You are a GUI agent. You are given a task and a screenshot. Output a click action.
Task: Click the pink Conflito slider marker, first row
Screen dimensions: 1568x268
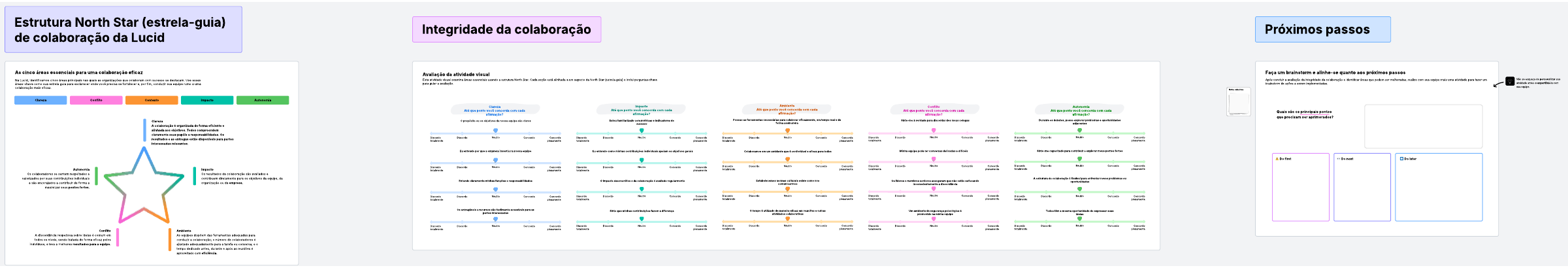tap(934, 130)
